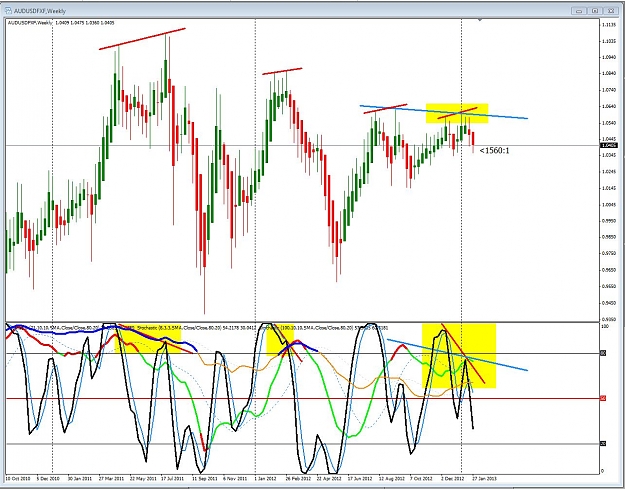Click the stochastic level 20 marker
Screen dimensions: 625x489
click(603, 444)
